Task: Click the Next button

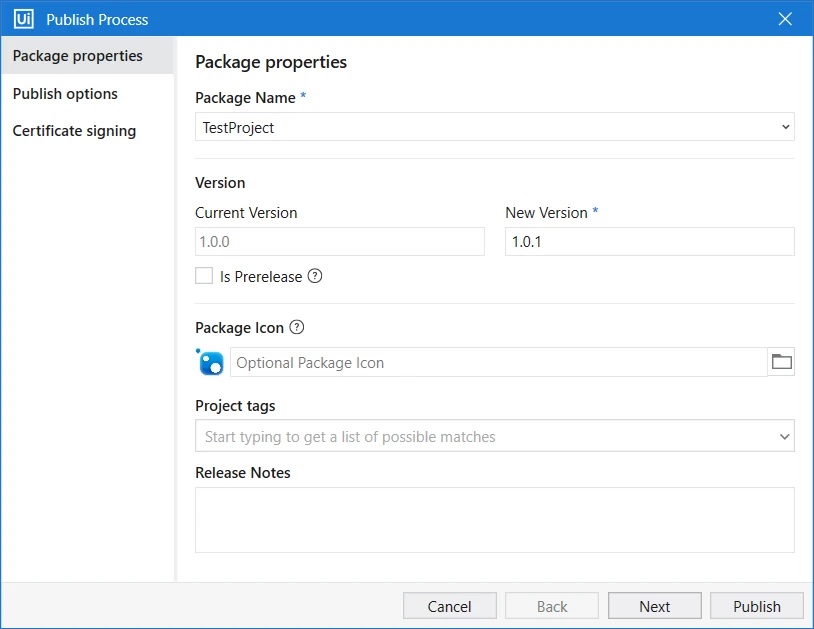Action: click(x=655, y=606)
